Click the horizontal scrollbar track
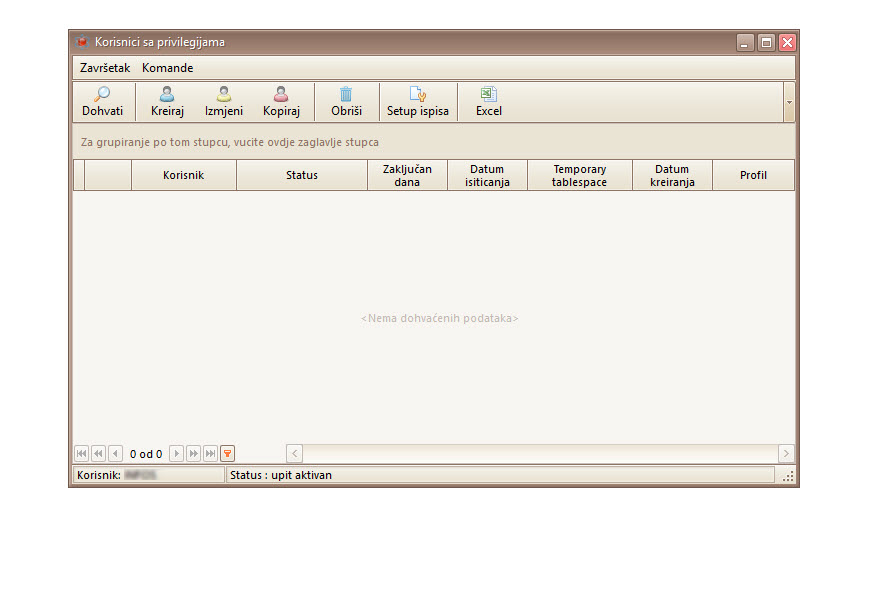The height and width of the screenshot is (589, 870). coord(540,454)
